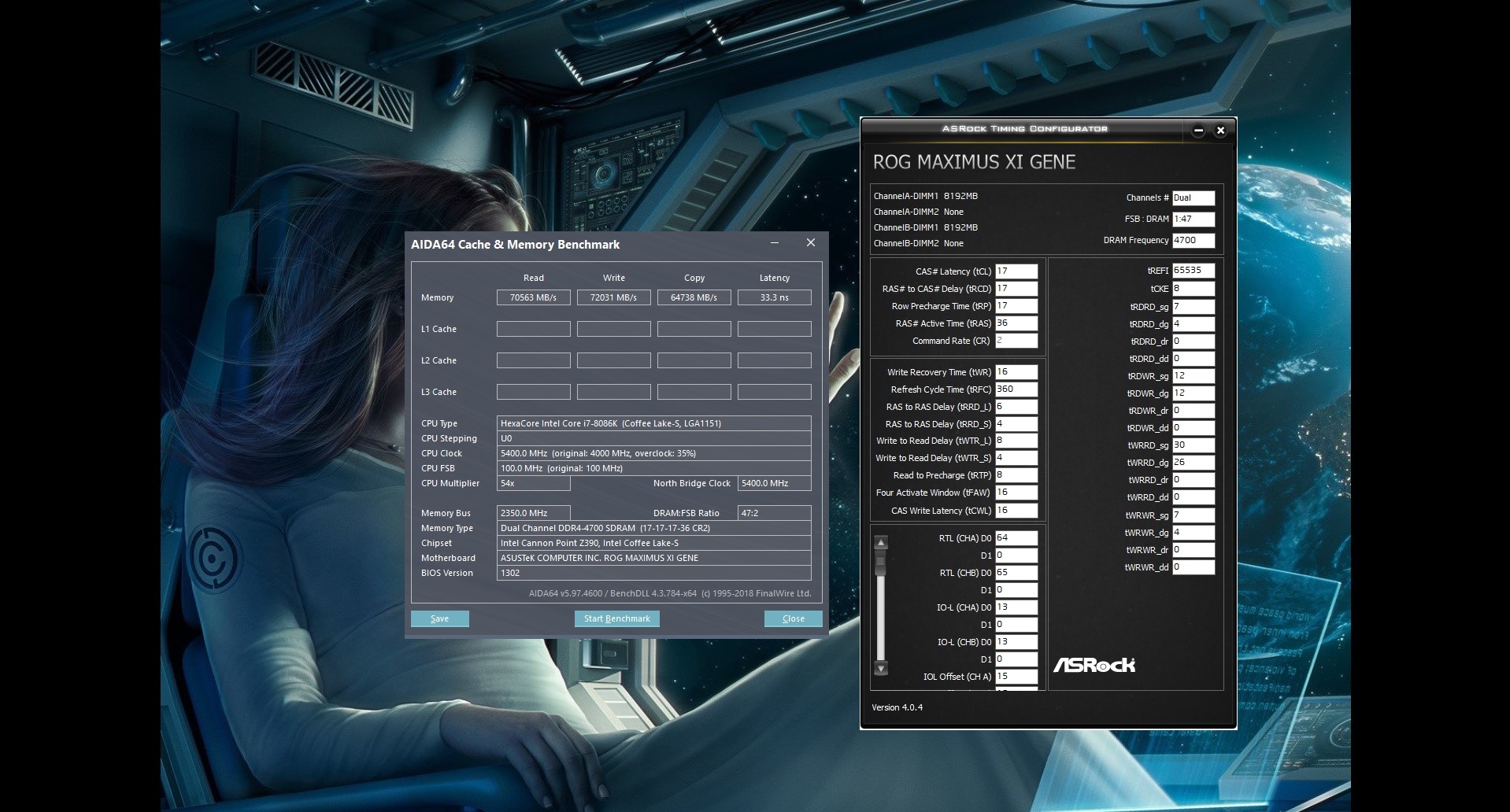Edit the Read to Precharge (tRTP) field
The image size is (1510, 812).
1016,475
